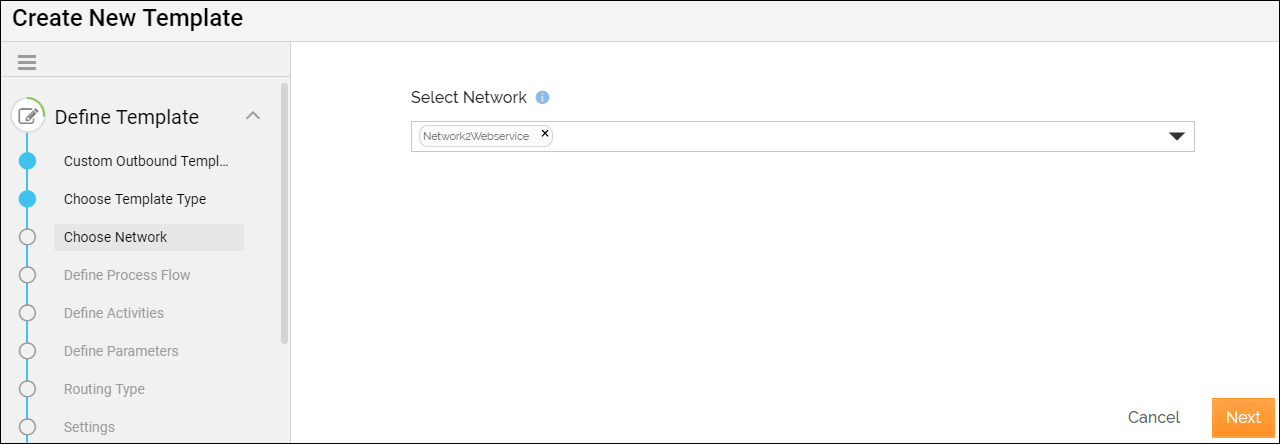Screen dimensions: 1280x444
Task: Click the Routing Type step circle
Action: [28, 389]
